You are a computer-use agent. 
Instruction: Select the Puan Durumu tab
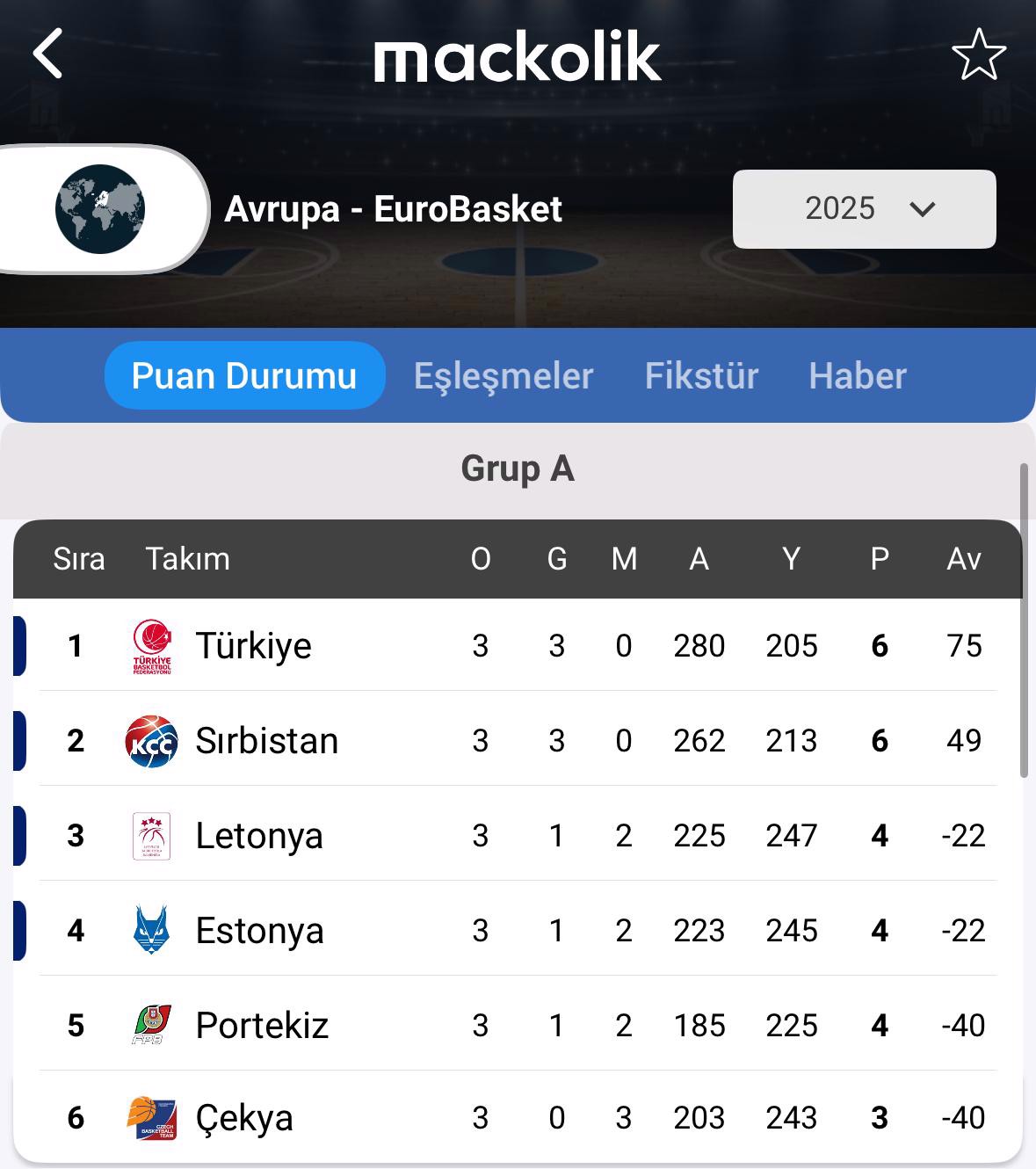(x=244, y=375)
